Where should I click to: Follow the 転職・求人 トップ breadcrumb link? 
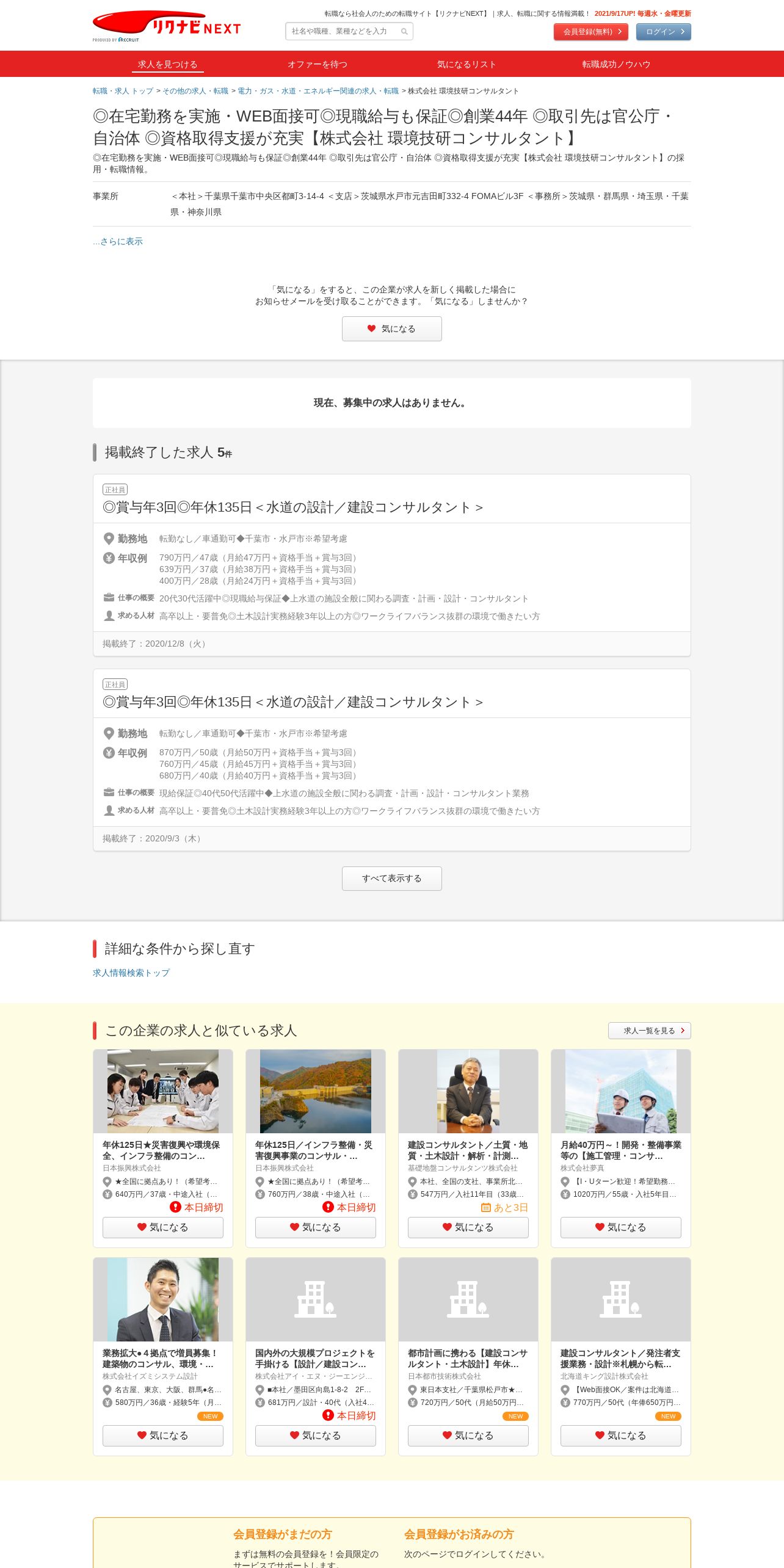tap(123, 91)
